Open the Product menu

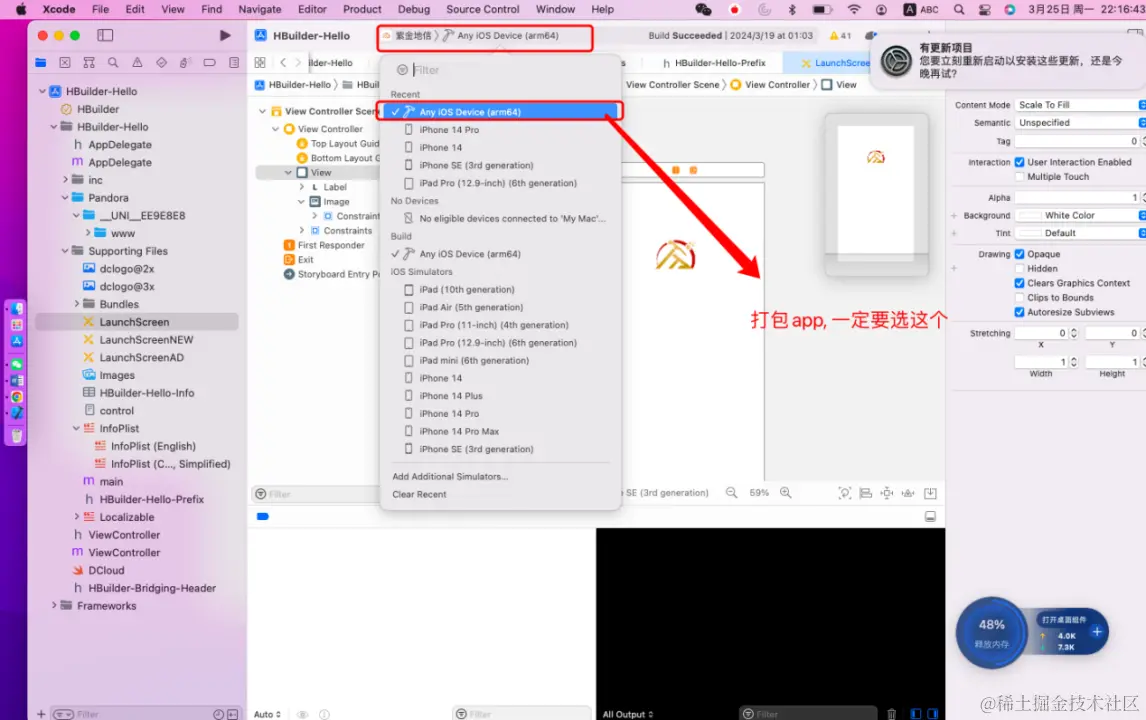(x=363, y=10)
